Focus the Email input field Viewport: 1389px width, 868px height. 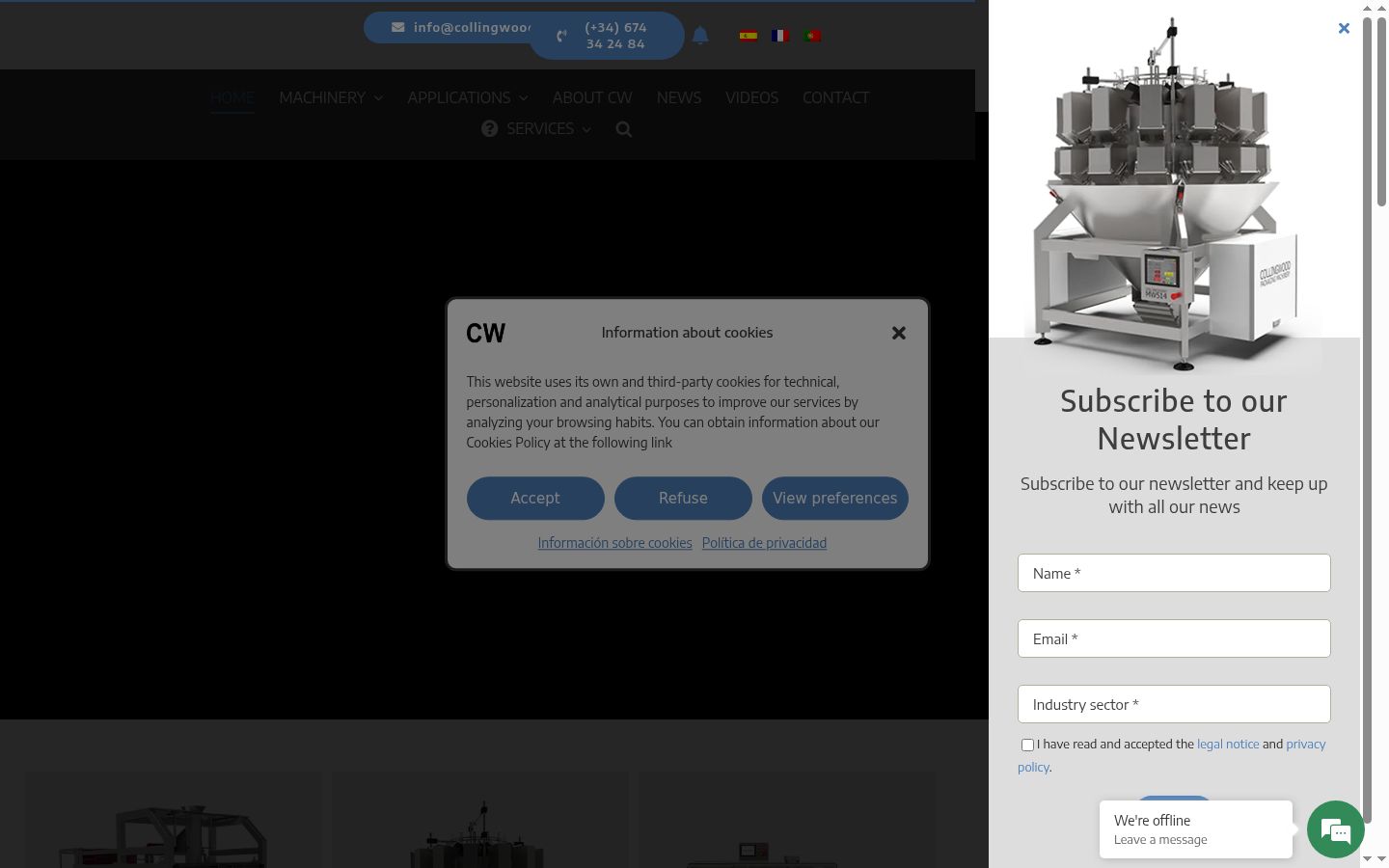click(1174, 638)
